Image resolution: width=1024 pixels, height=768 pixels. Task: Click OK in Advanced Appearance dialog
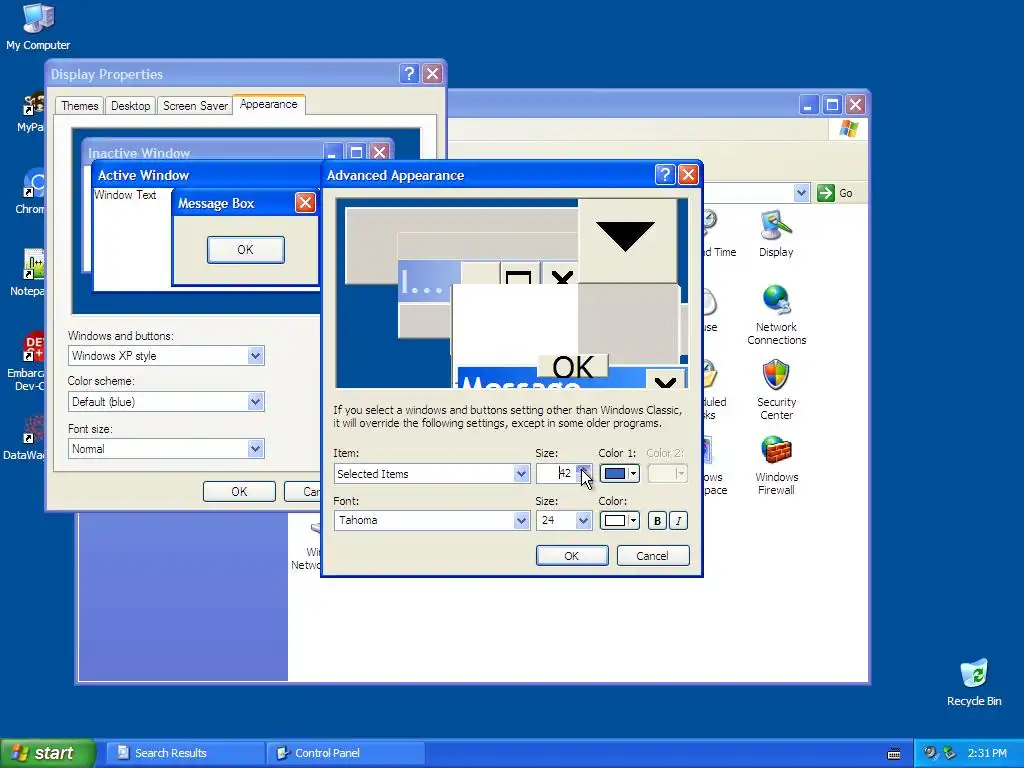point(572,556)
